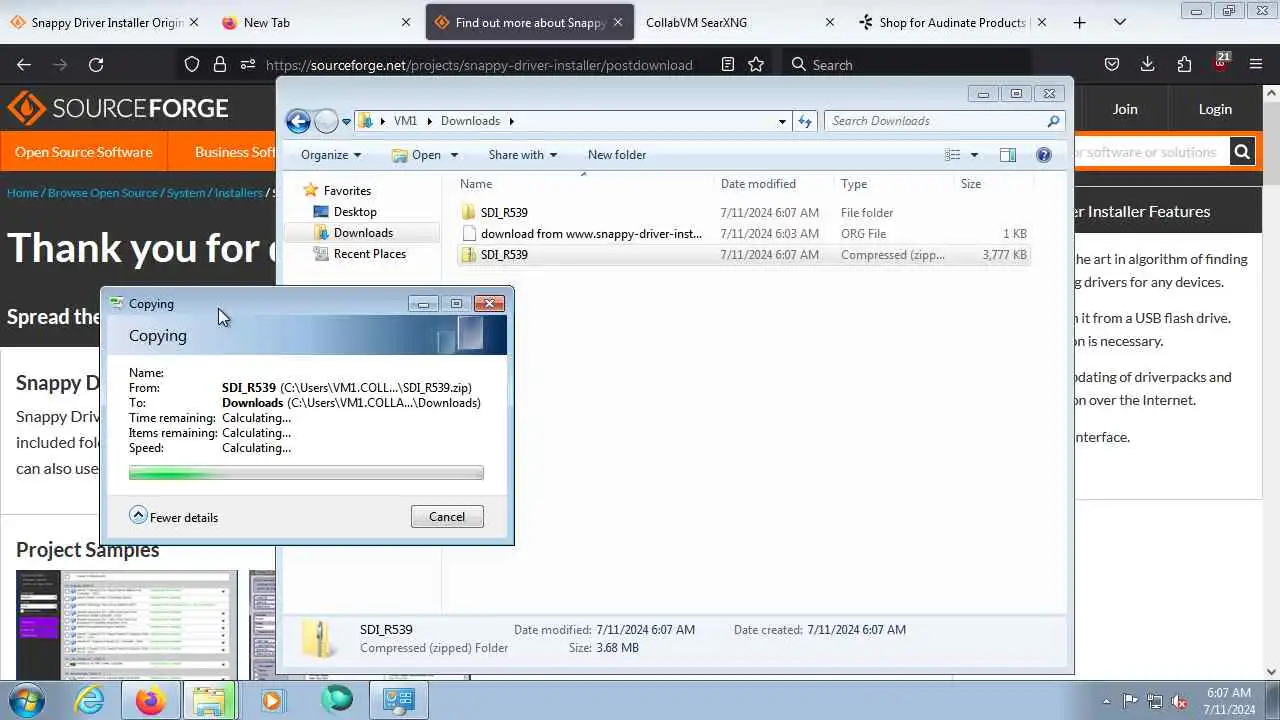Select the SDI_R539 File folder row
Screen dimensions: 1280x720
(x=744, y=212)
